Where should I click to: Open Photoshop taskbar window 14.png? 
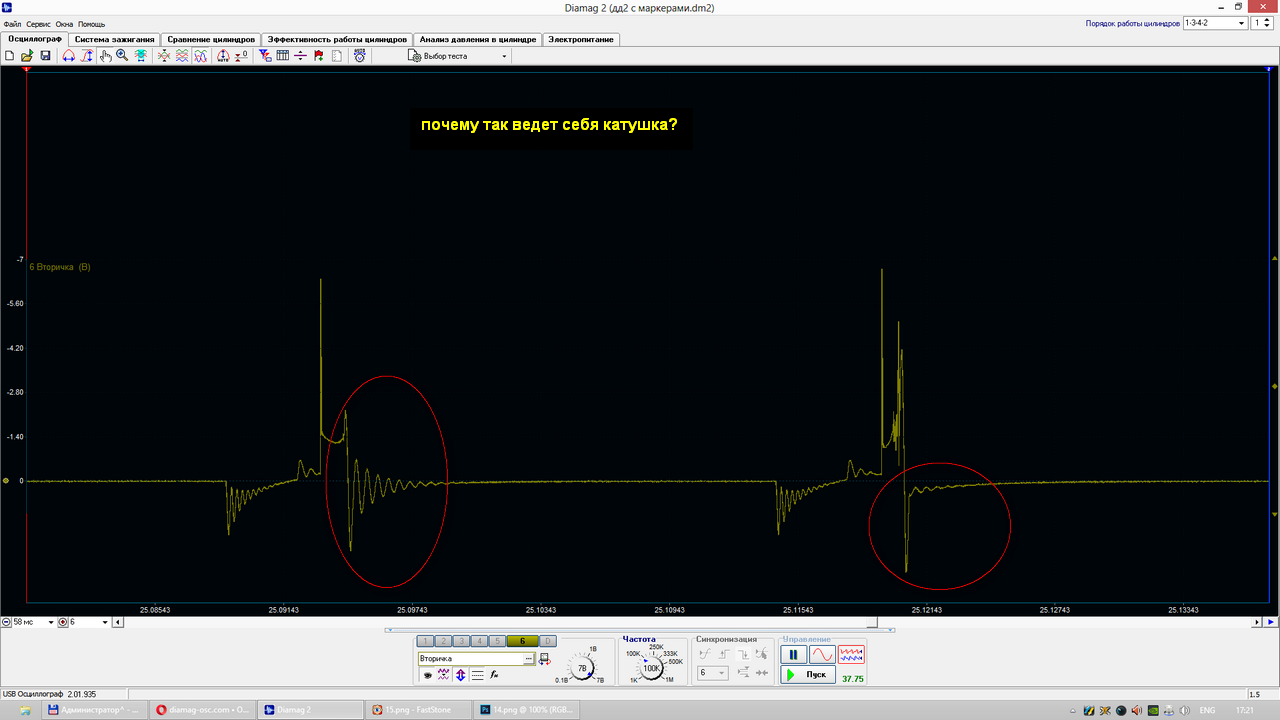(526, 710)
